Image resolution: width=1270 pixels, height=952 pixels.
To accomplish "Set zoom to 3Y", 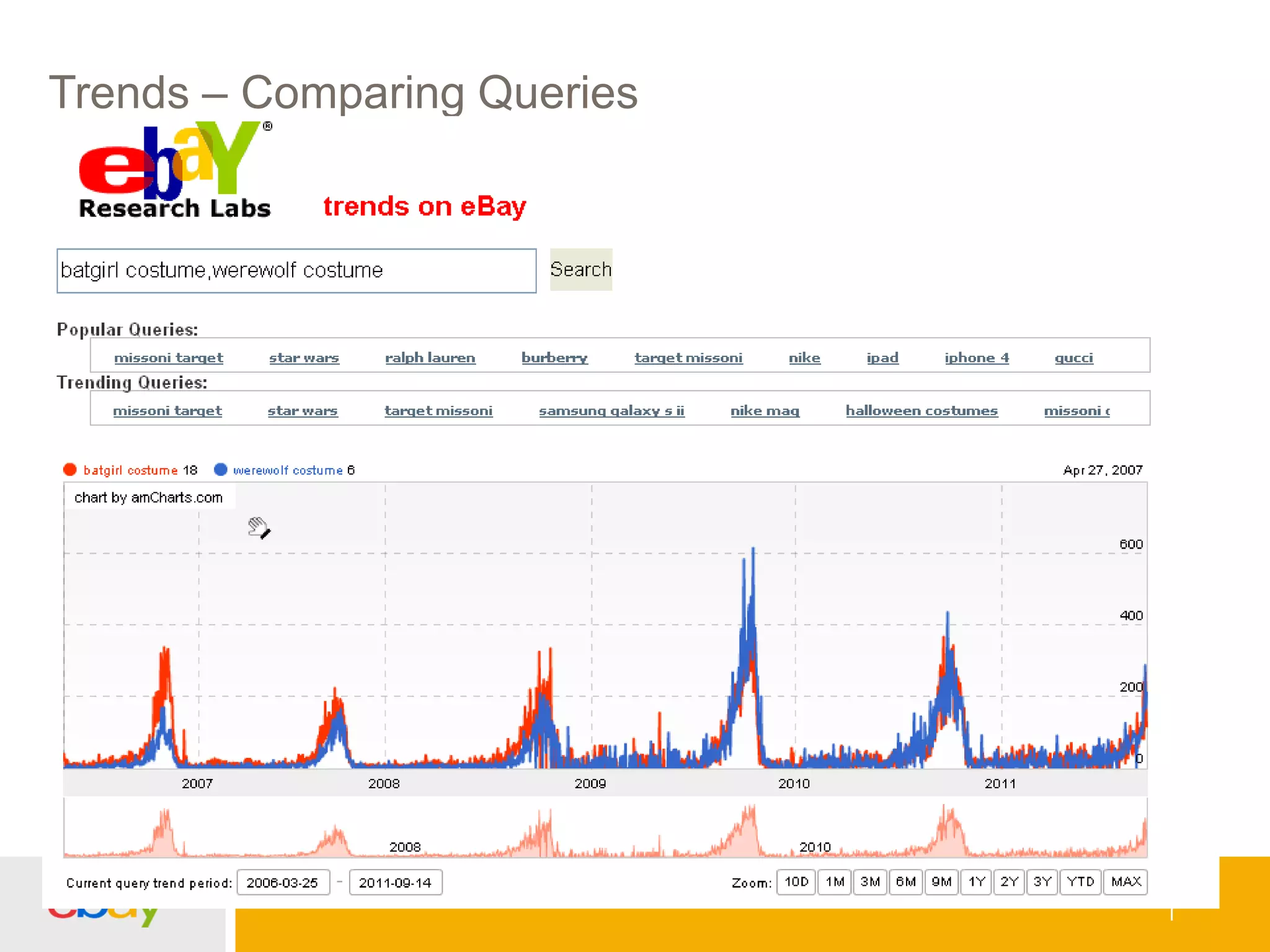I will [x=1042, y=882].
